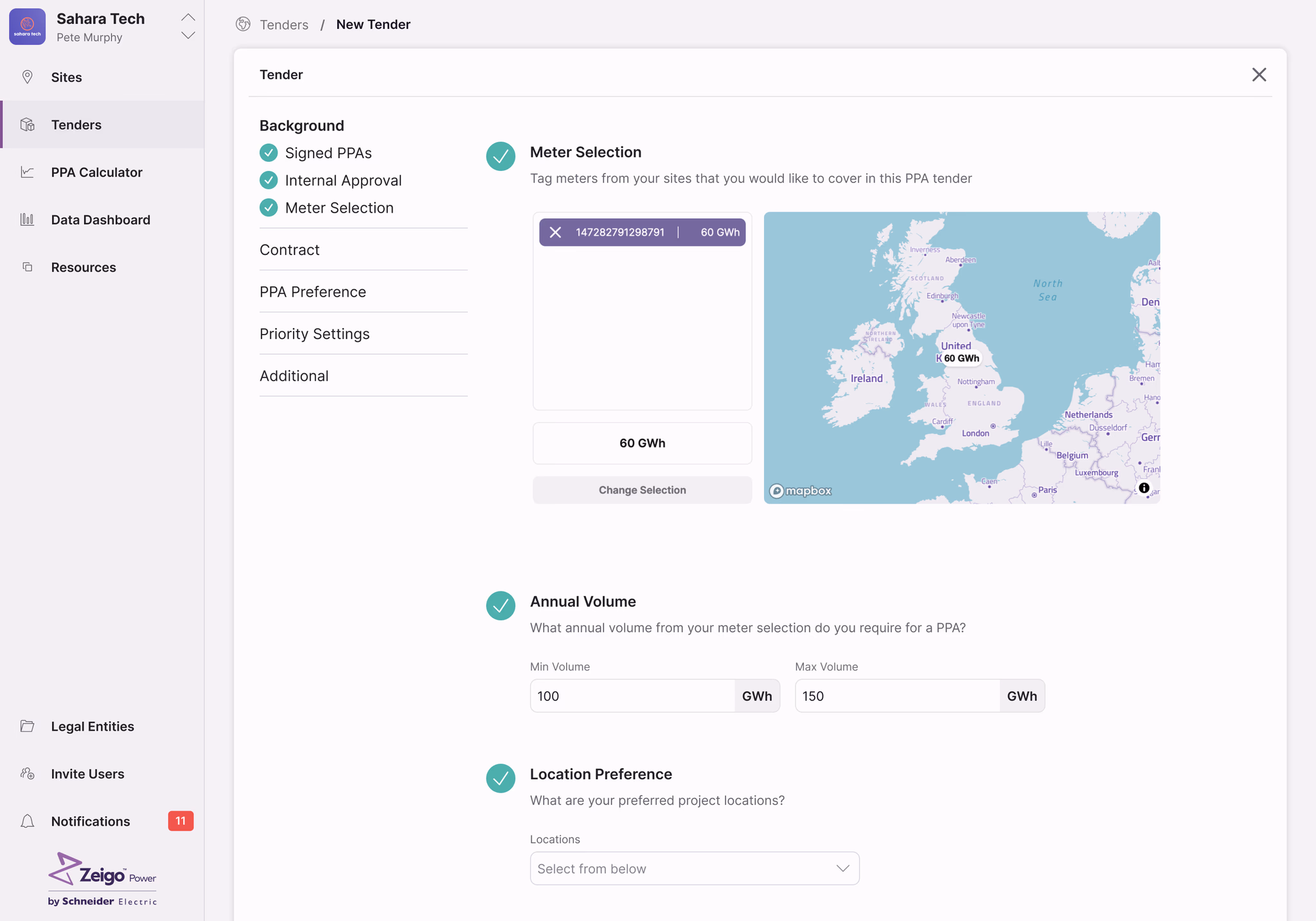This screenshot has height=921, width=1316.
Task: Click the PPA Calculator chart icon
Action: click(27, 172)
